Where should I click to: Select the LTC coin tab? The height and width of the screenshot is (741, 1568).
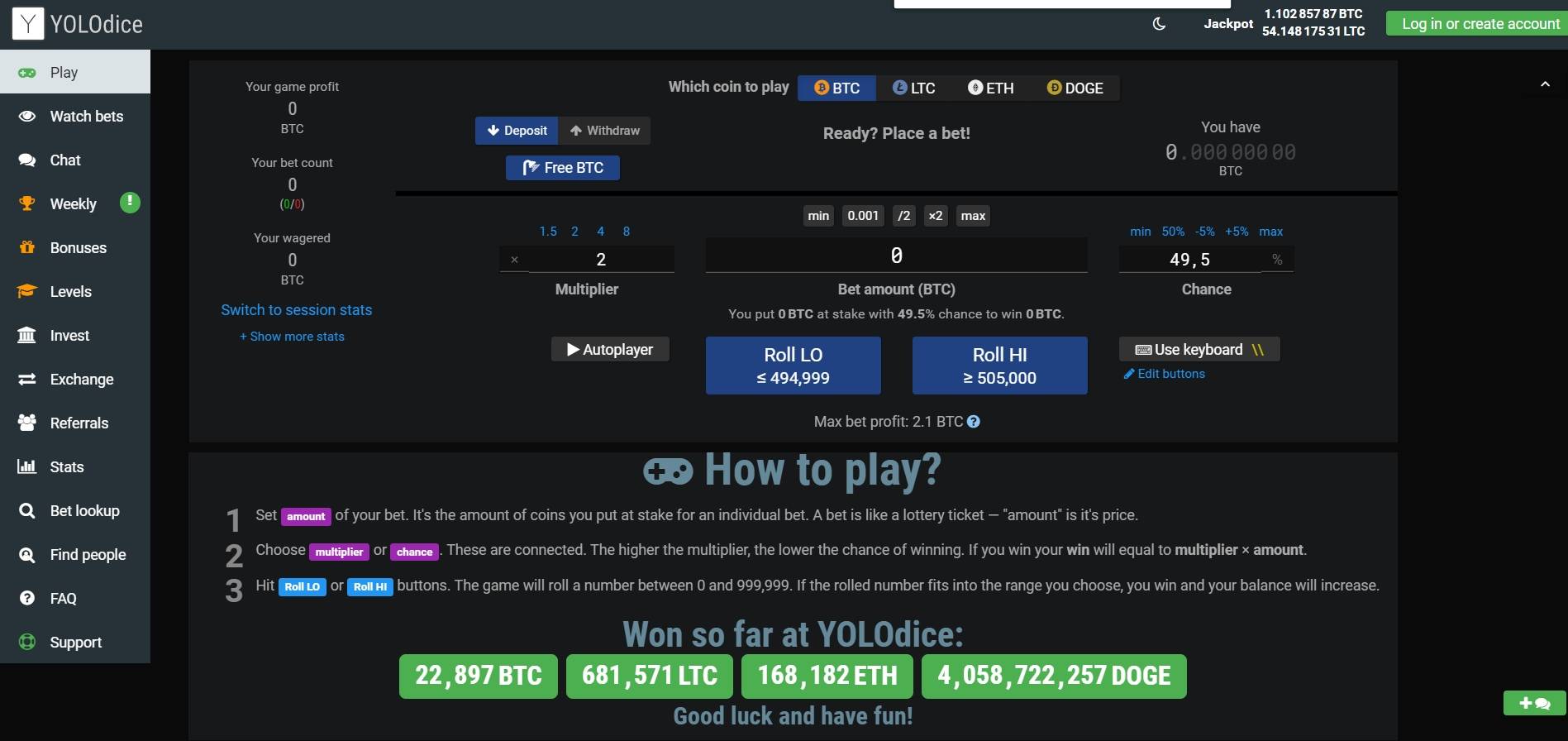913,88
